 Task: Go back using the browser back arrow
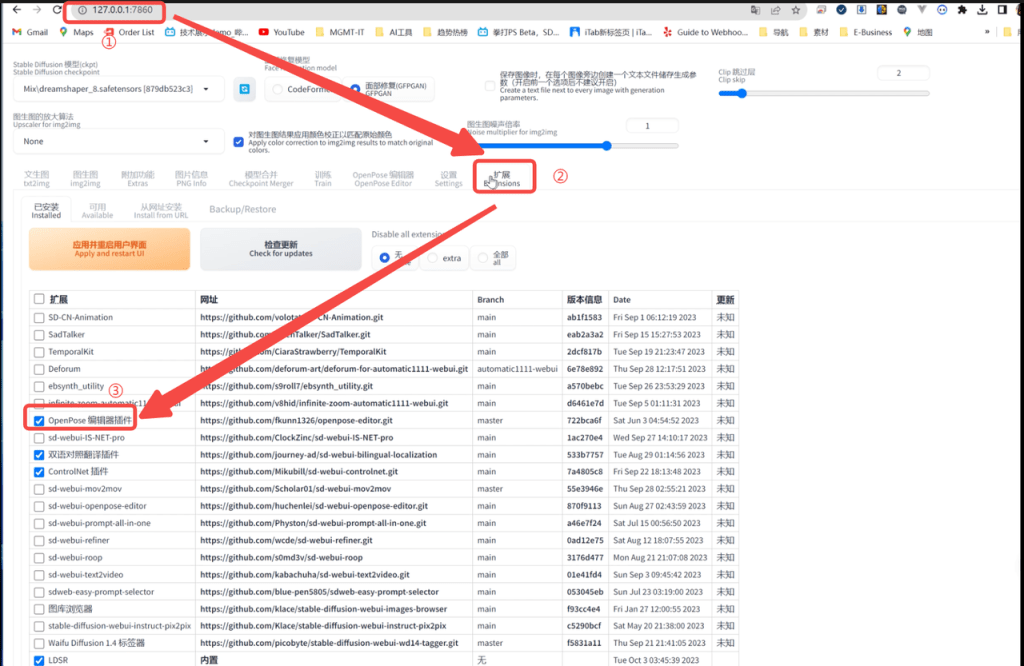(x=17, y=10)
